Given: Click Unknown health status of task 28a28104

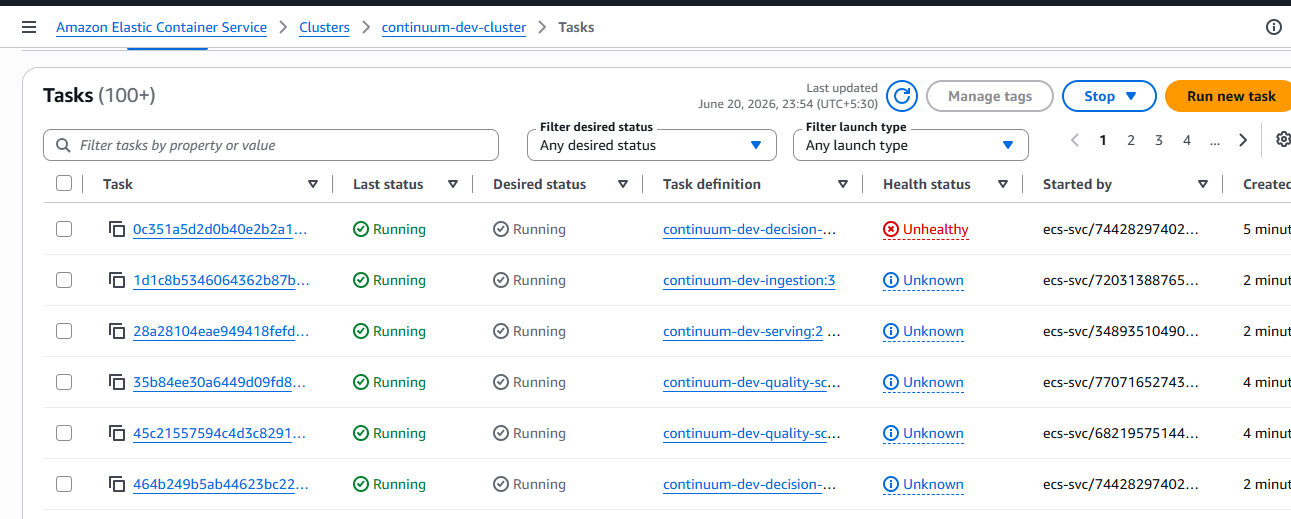Looking at the screenshot, I should pyautogui.click(x=923, y=332).
